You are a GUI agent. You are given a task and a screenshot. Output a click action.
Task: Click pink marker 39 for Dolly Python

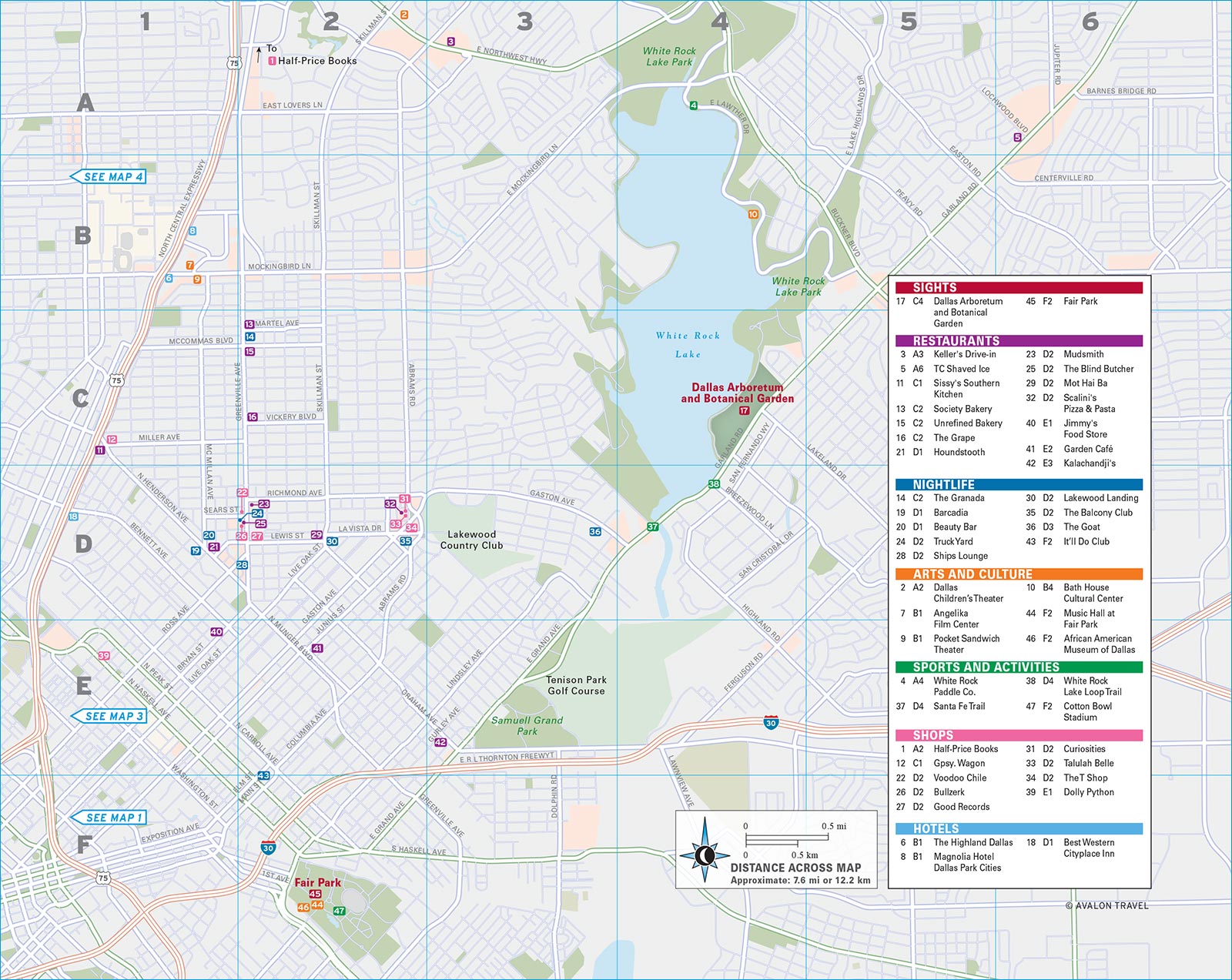pyautogui.click(x=104, y=655)
